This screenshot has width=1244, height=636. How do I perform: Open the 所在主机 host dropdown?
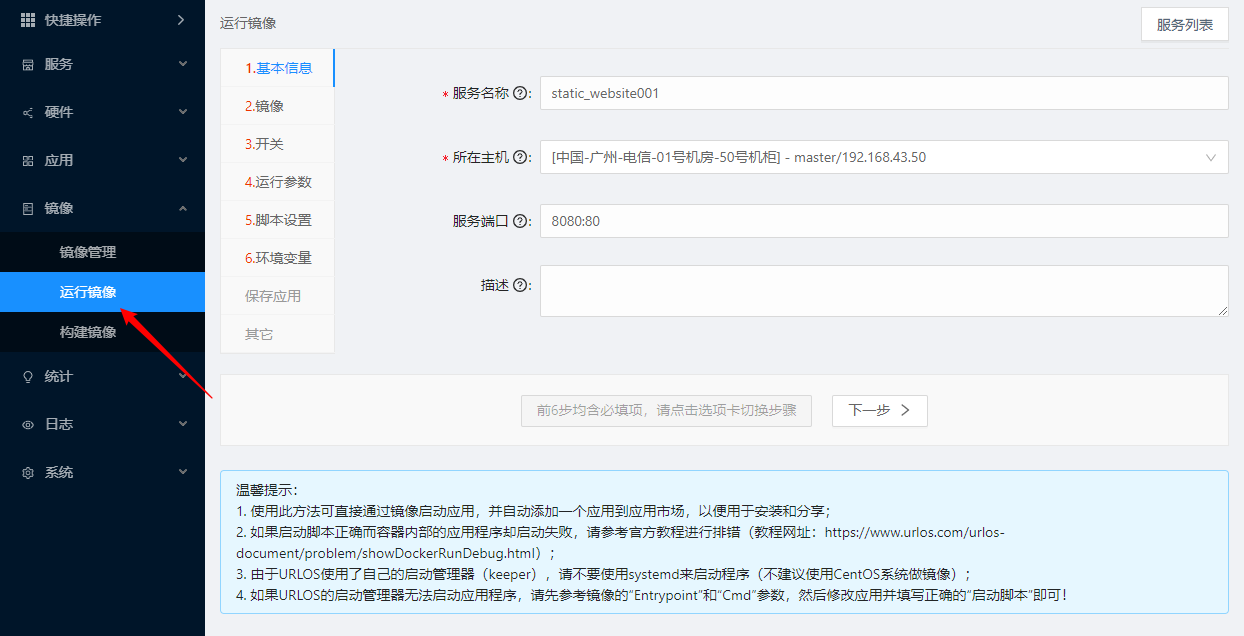(883, 157)
